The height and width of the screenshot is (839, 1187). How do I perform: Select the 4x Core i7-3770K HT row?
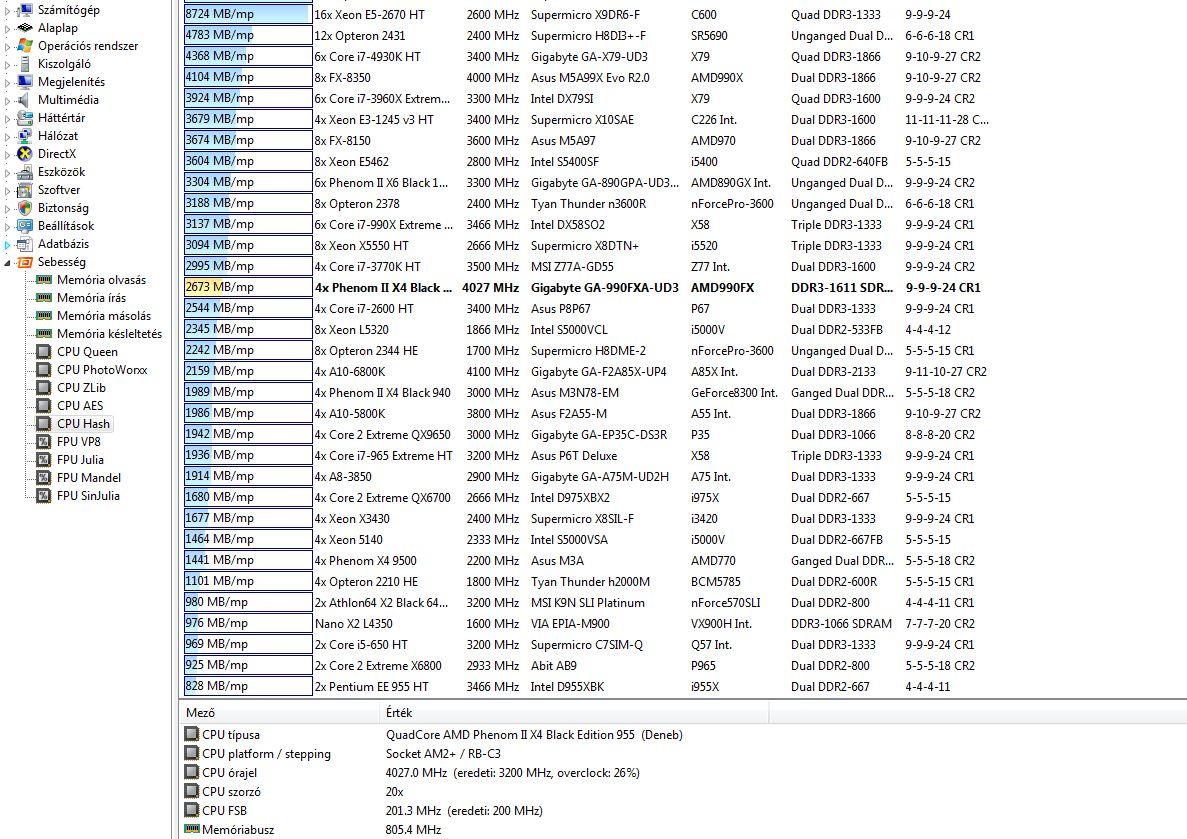point(587,267)
